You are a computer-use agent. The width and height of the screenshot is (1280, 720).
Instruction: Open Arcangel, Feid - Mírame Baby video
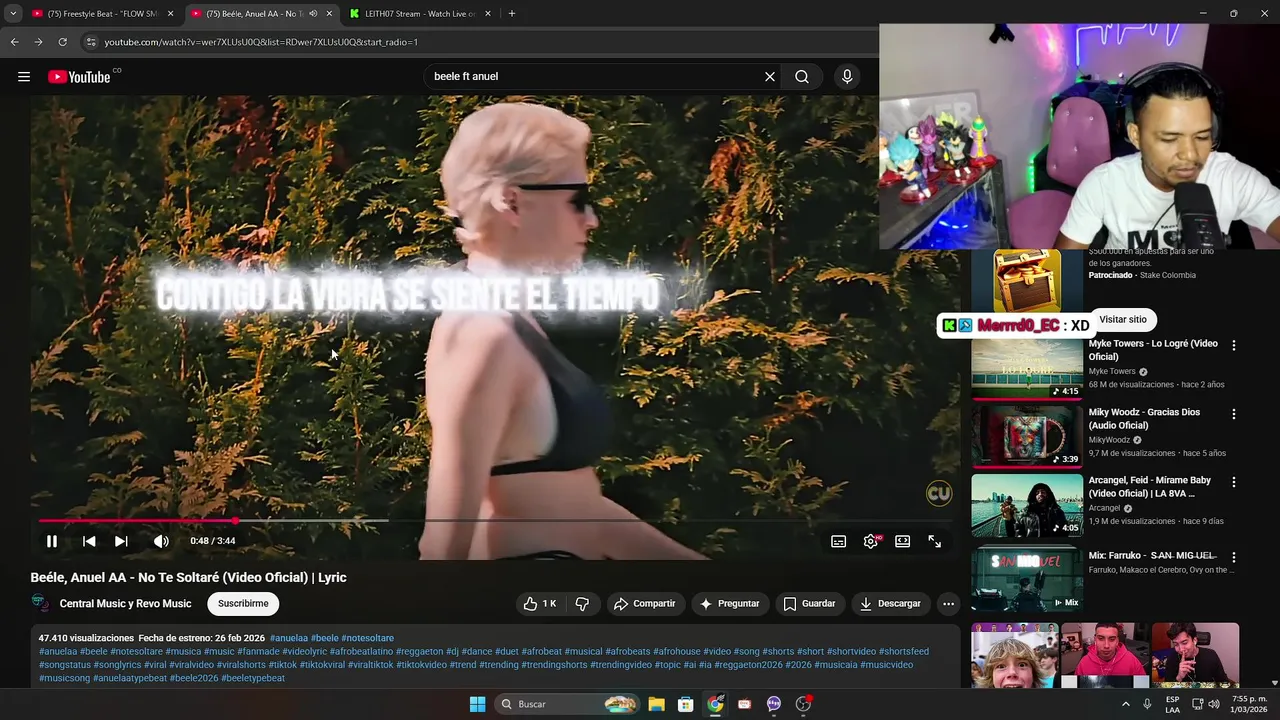(1027, 505)
